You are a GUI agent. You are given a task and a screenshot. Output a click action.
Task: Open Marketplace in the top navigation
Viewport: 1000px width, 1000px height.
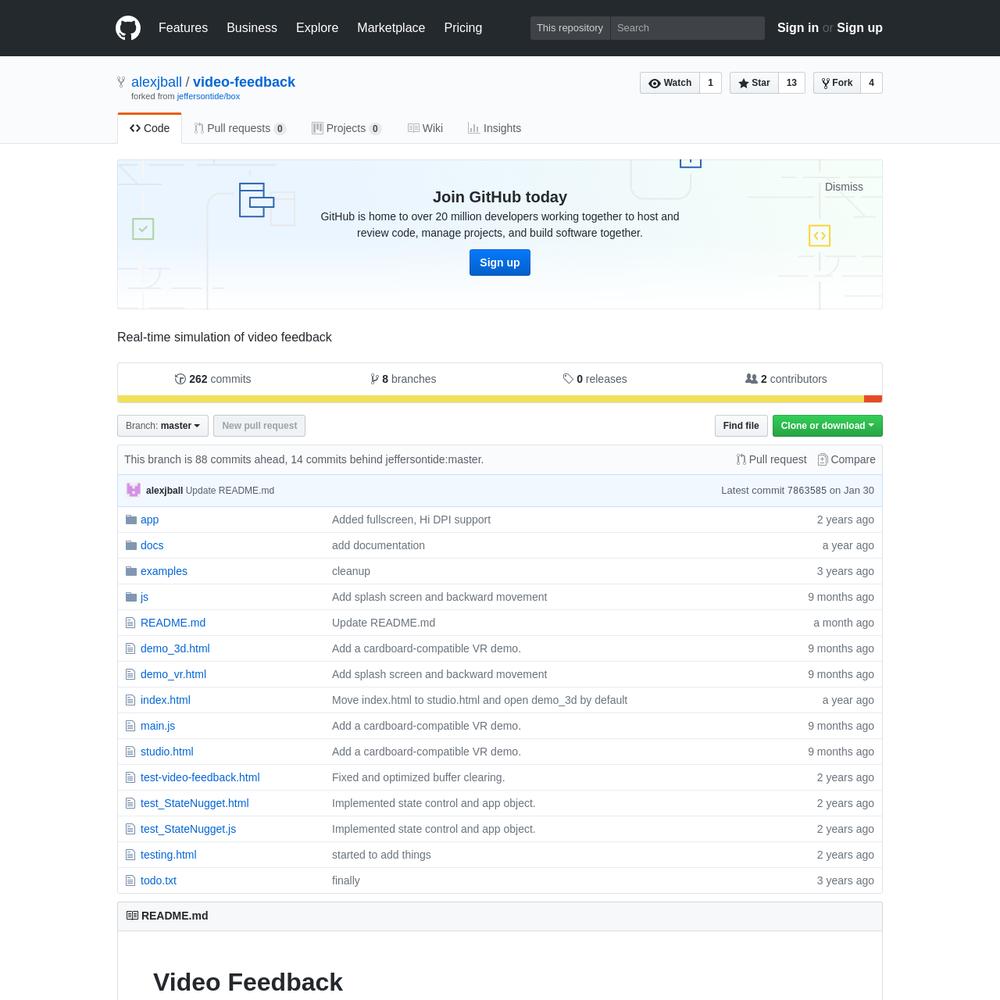tap(391, 28)
